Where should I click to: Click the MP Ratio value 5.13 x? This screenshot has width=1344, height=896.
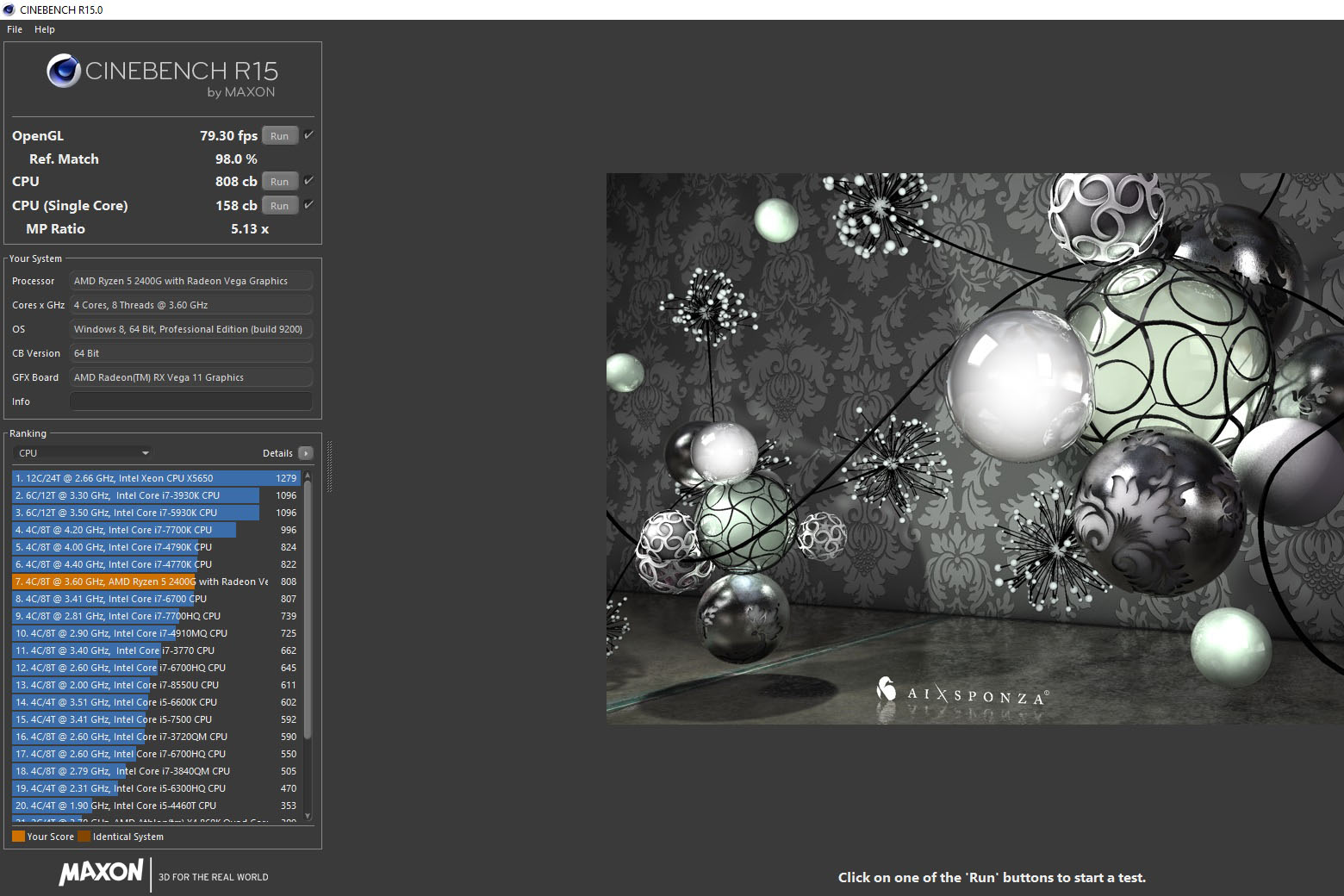pos(250,229)
